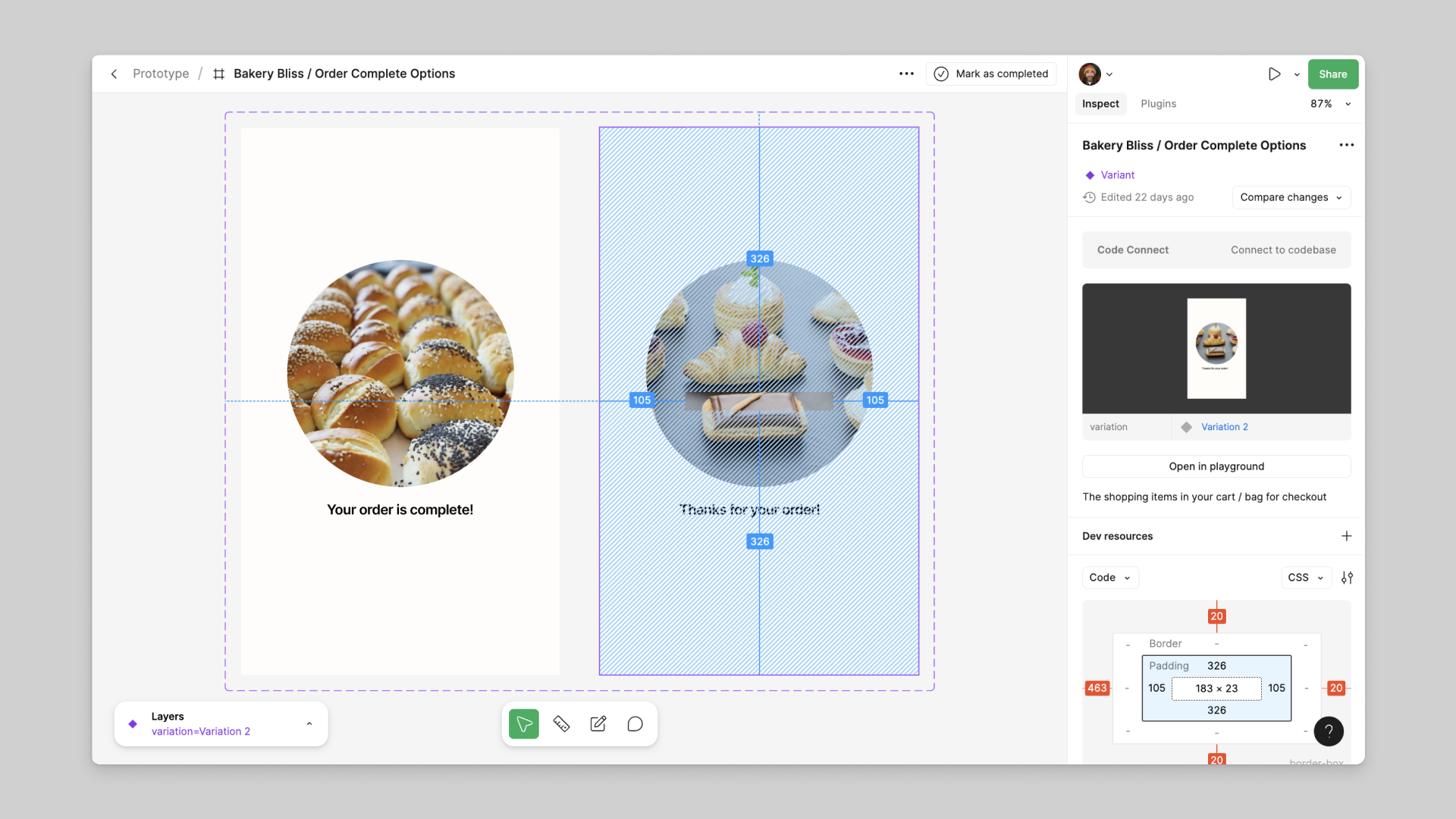The width and height of the screenshot is (1456, 819).
Task: Open the design in playground
Action: click(1216, 466)
